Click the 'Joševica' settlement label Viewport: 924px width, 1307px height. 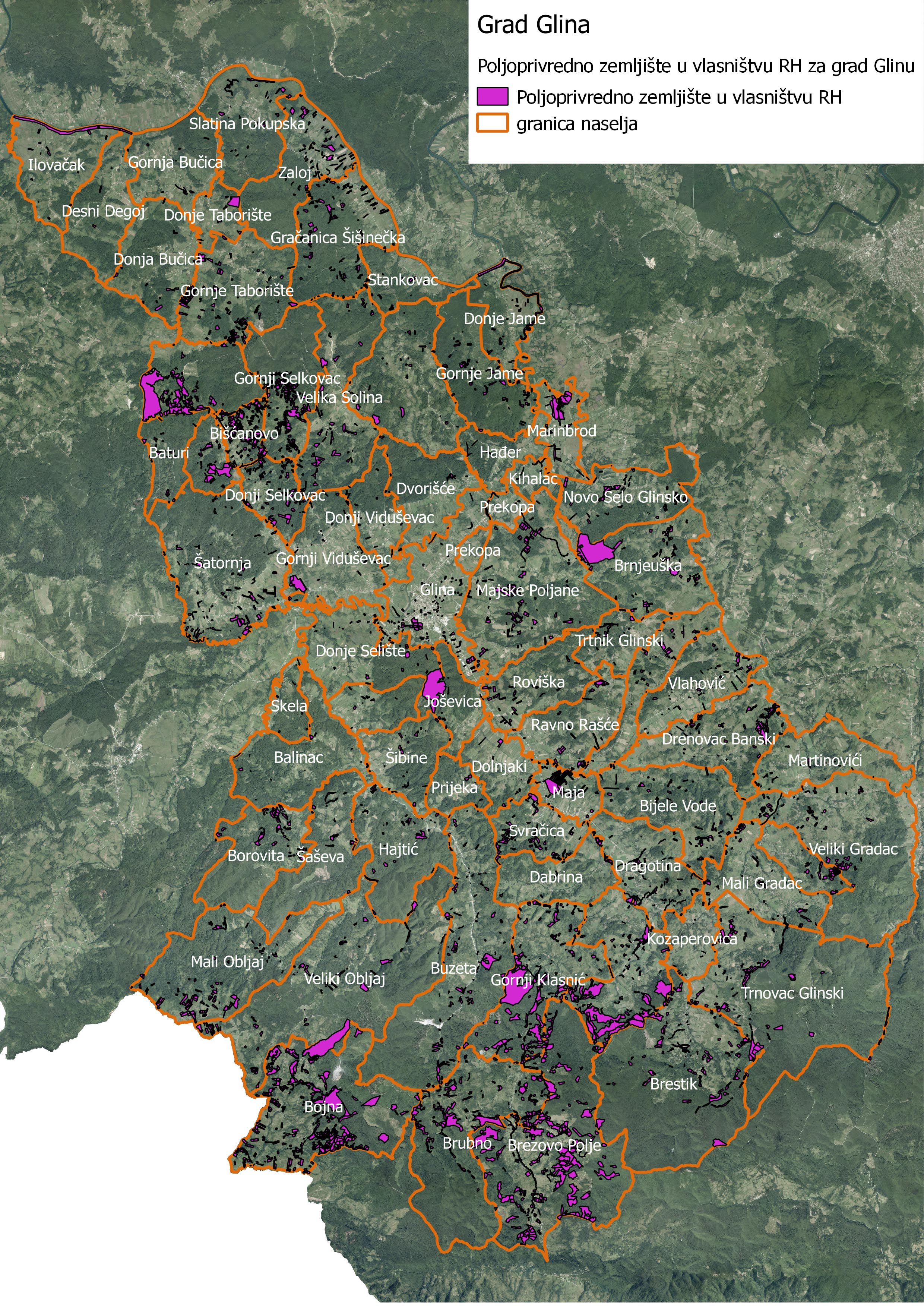click(453, 701)
